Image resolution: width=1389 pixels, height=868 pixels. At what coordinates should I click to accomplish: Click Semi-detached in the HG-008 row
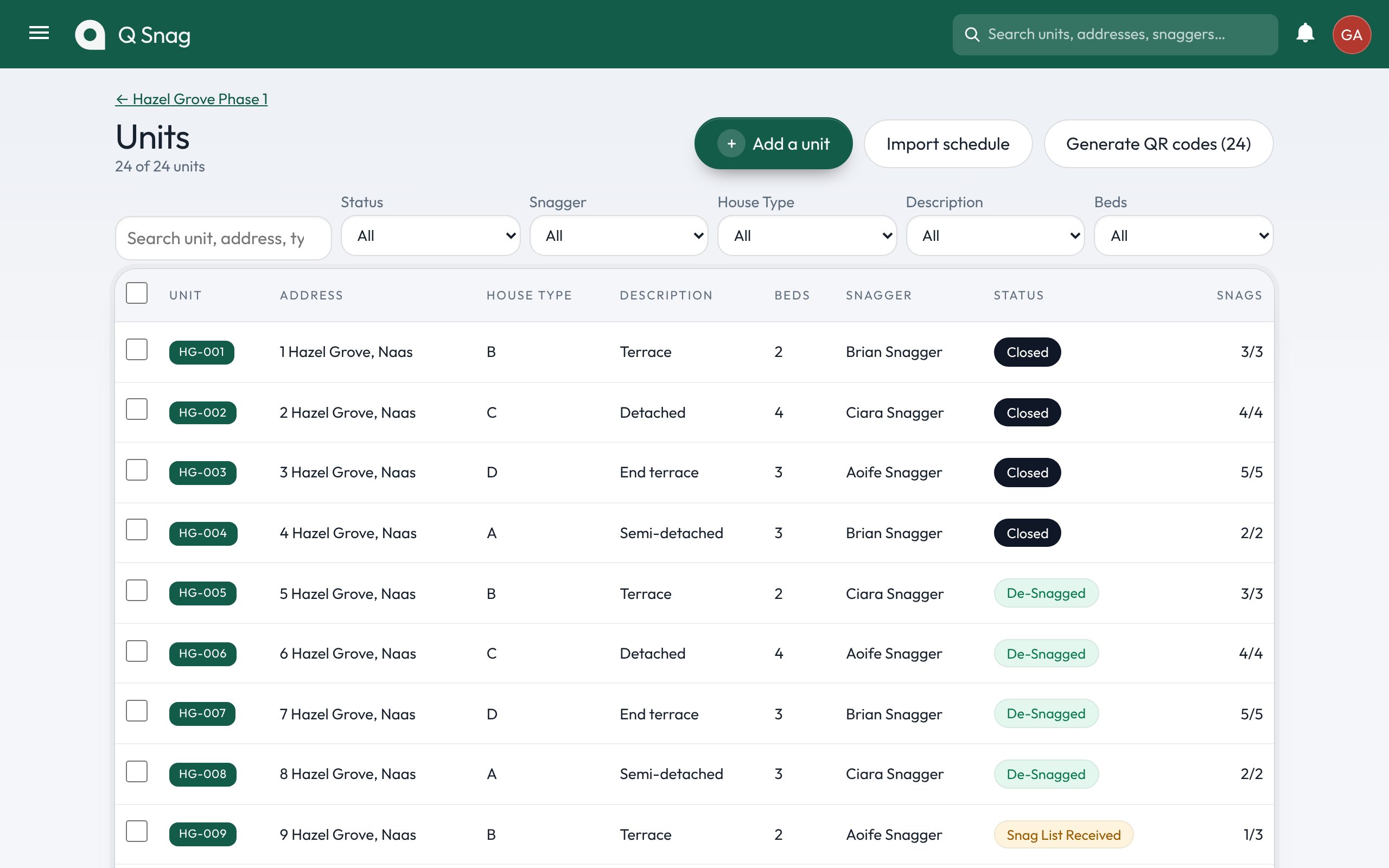pyautogui.click(x=671, y=774)
